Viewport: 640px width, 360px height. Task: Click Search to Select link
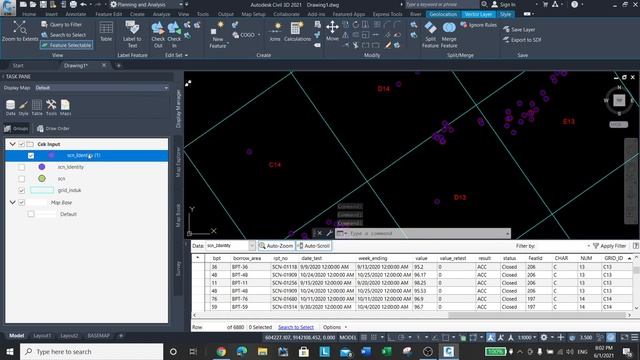click(x=296, y=327)
